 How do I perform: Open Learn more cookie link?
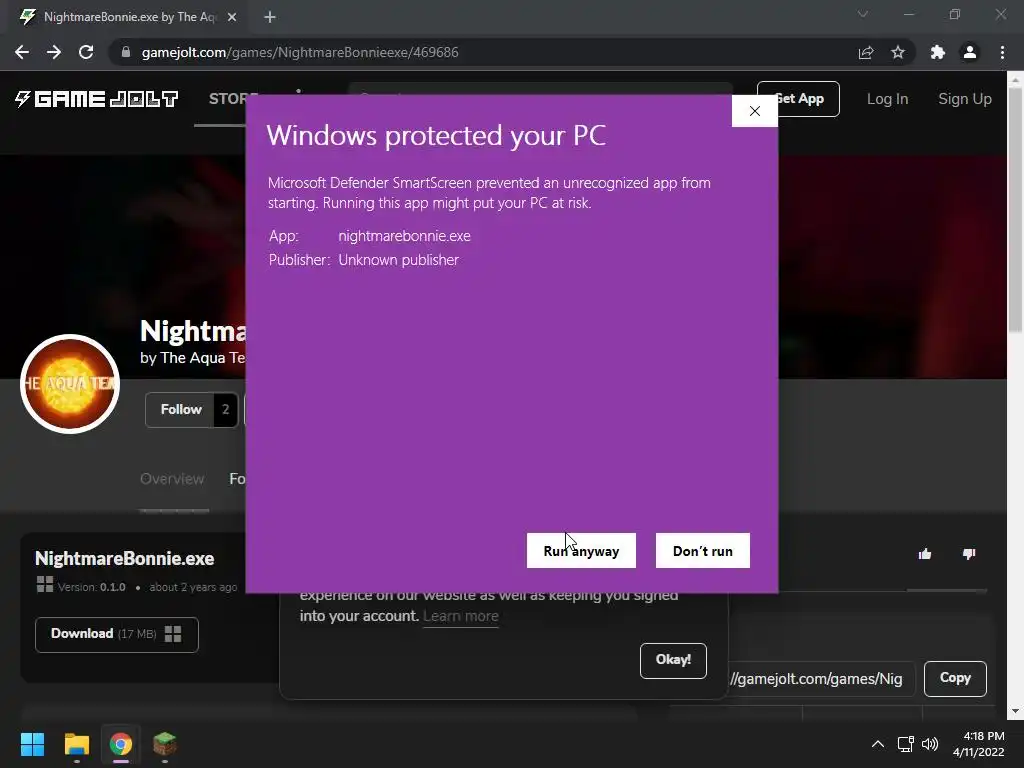pos(460,616)
